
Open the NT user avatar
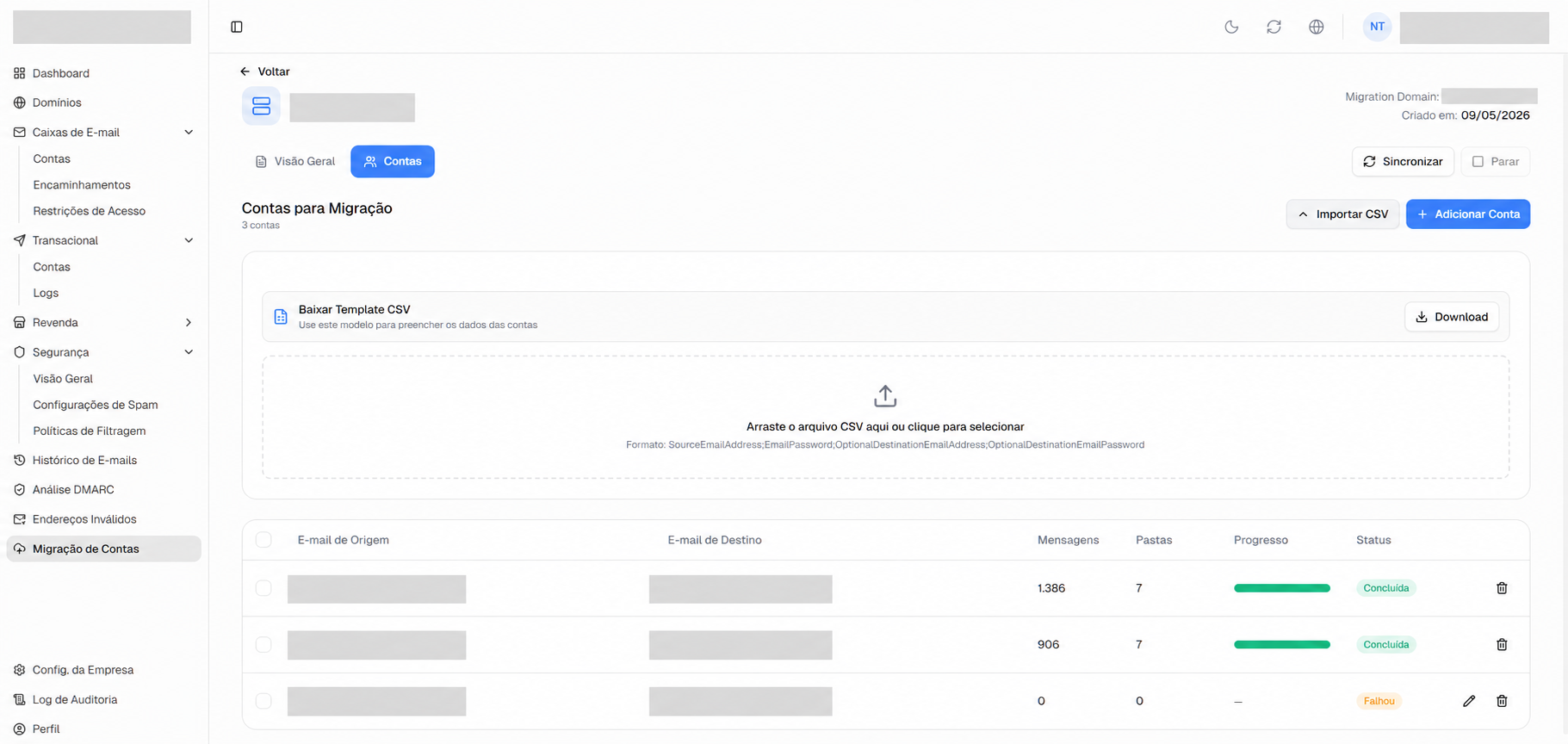[1377, 27]
